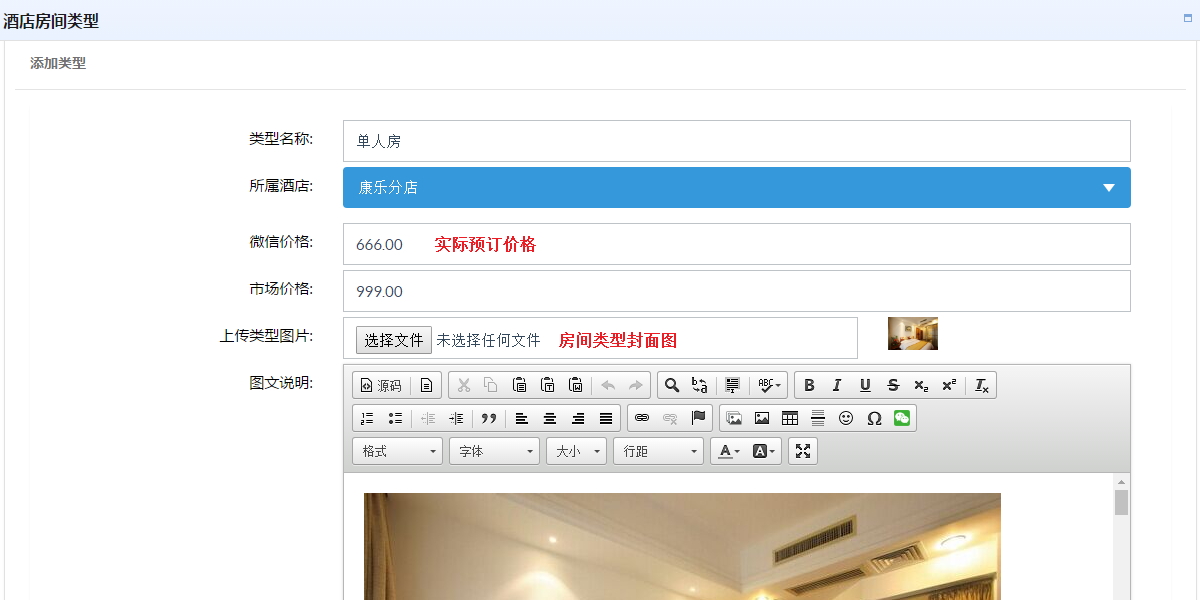1200x600 pixels.
Task: Open the 所属酒店 hotel dropdown 康乐分店
Action: point(737,187)
